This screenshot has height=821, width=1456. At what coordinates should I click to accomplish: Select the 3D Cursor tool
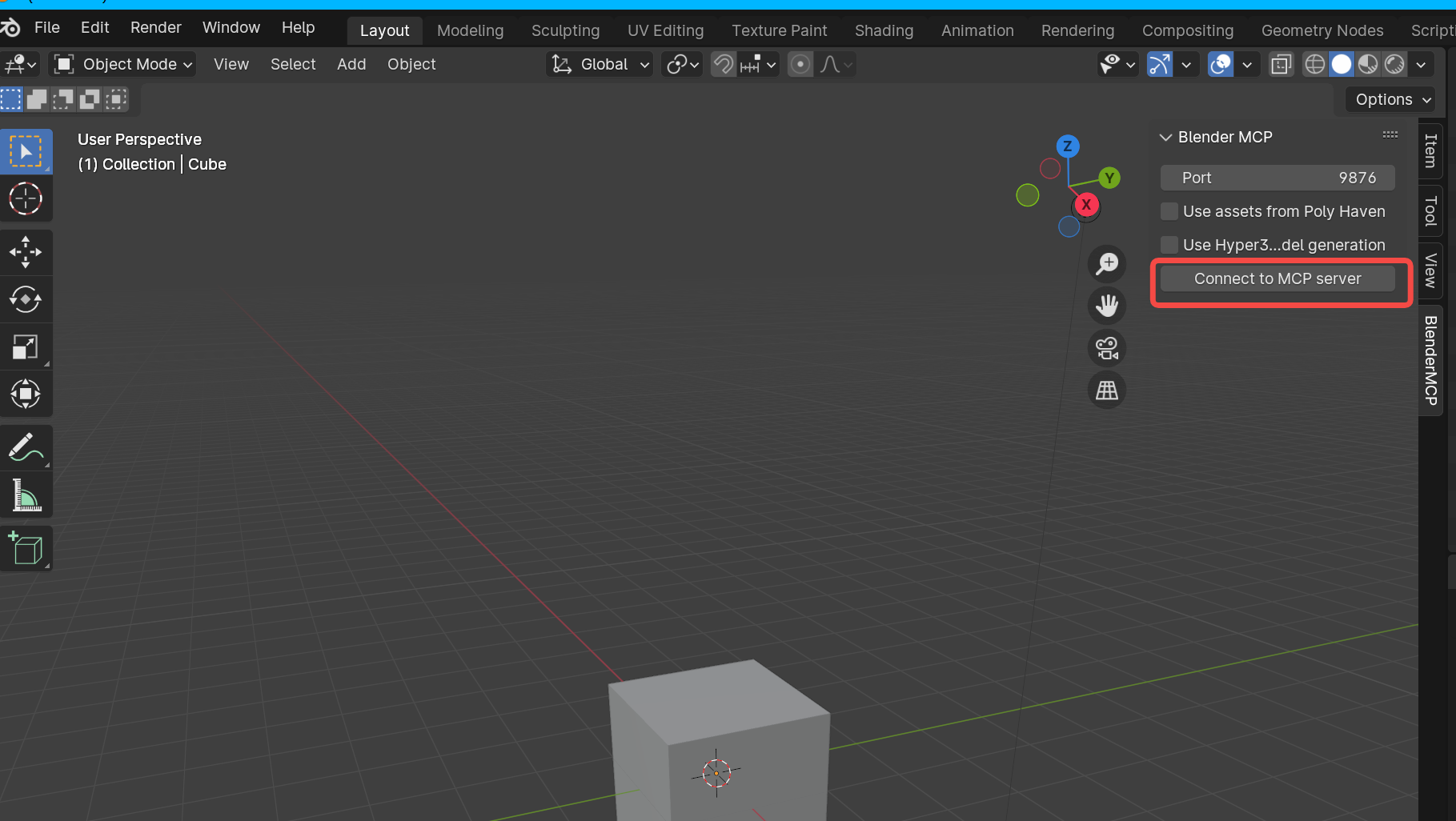point(26,198)
